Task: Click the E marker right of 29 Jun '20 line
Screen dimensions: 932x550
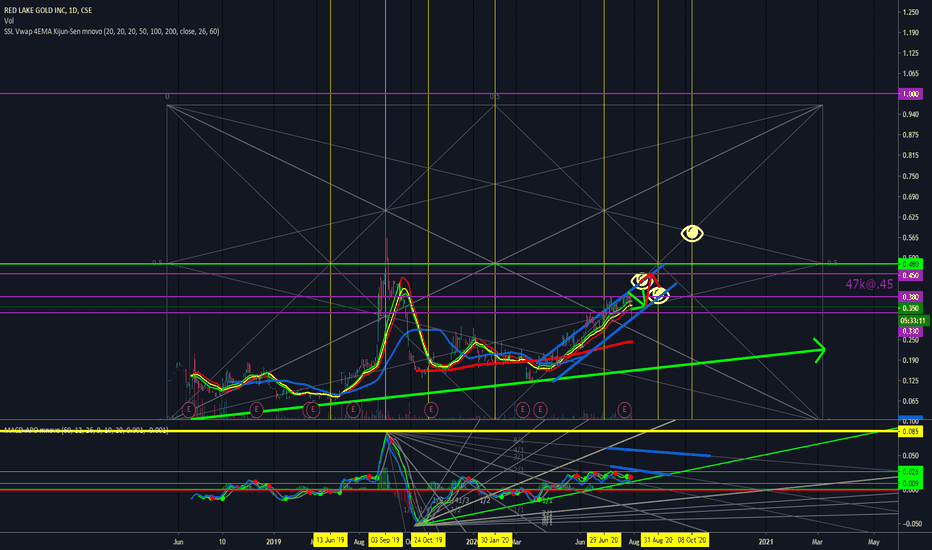Action: (x=624, y=409)
